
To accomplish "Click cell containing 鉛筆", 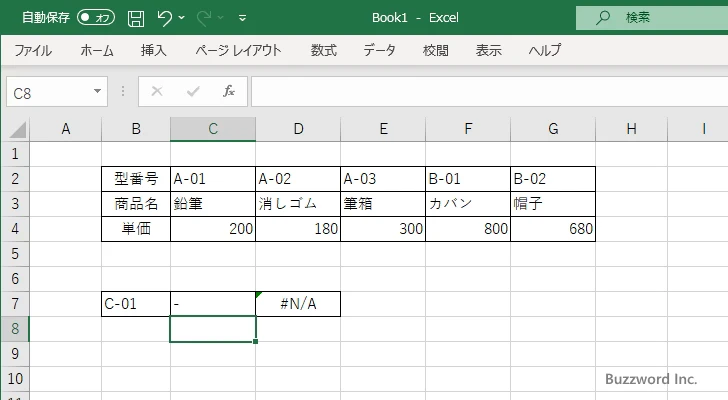I will pyautogui.click(x=213, y=204).
